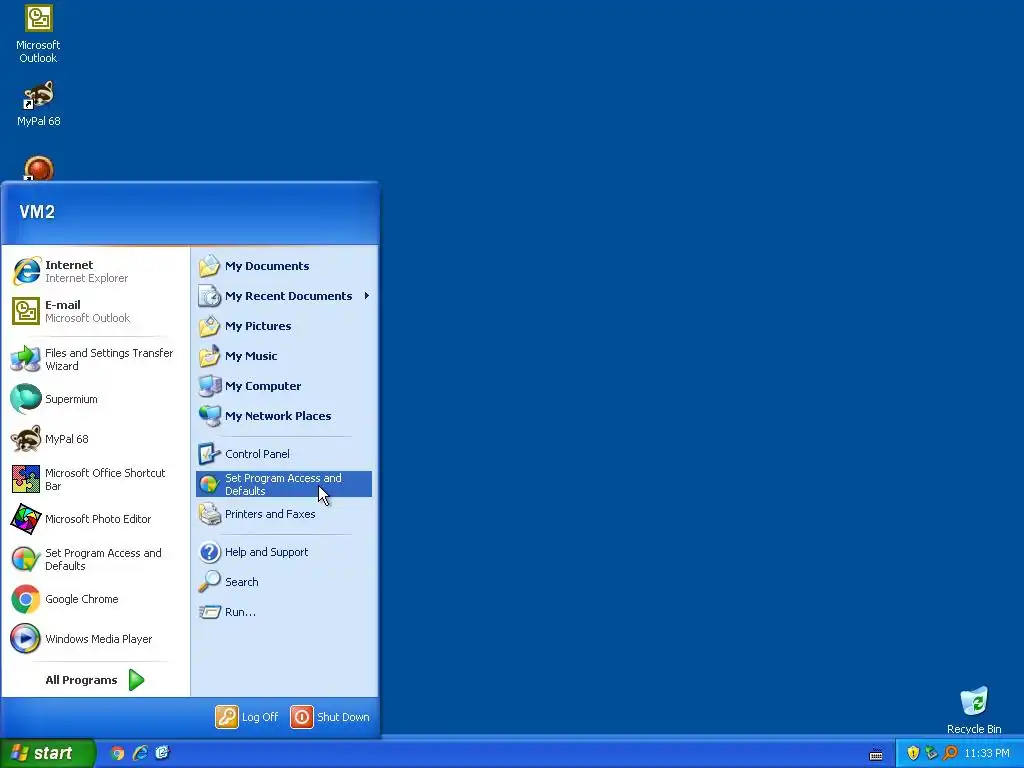Screen dimensions: 1024x768
Task: Launch Supermium browser from Start menu
Action: [95, 399]
